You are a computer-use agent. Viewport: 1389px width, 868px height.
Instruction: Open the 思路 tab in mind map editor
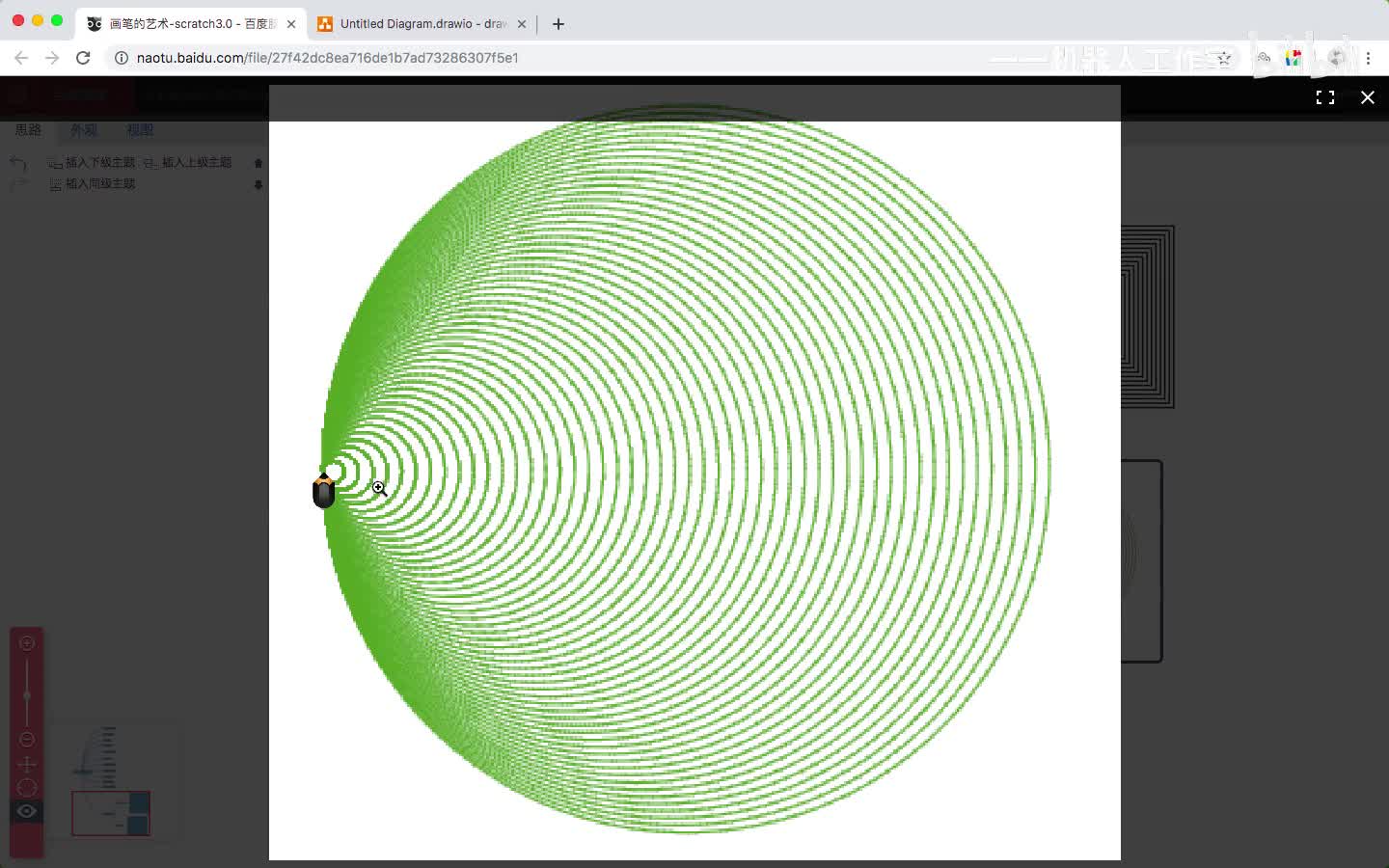tap(28, 129)
